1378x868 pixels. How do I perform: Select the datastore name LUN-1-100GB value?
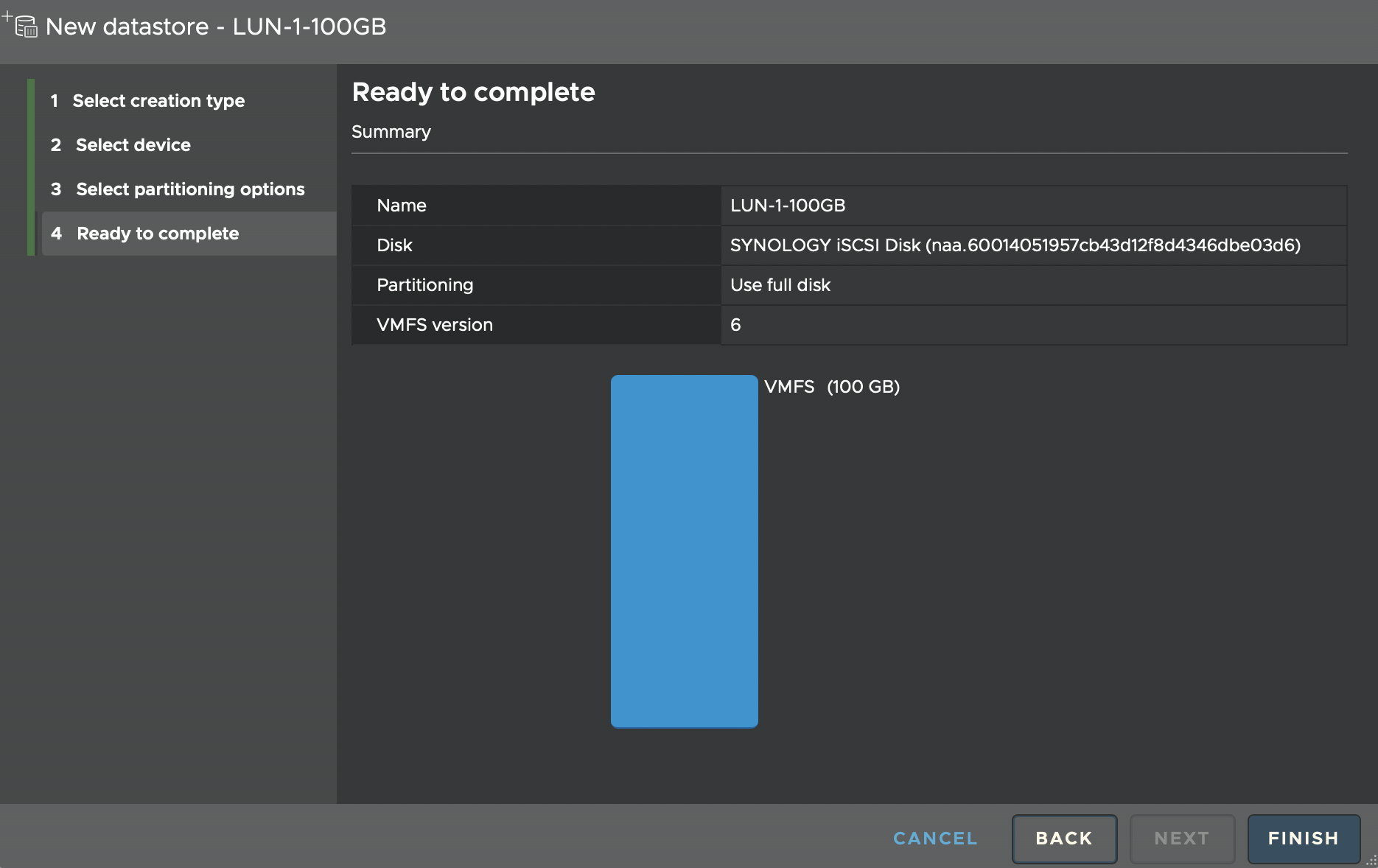[x=788, y=206]
